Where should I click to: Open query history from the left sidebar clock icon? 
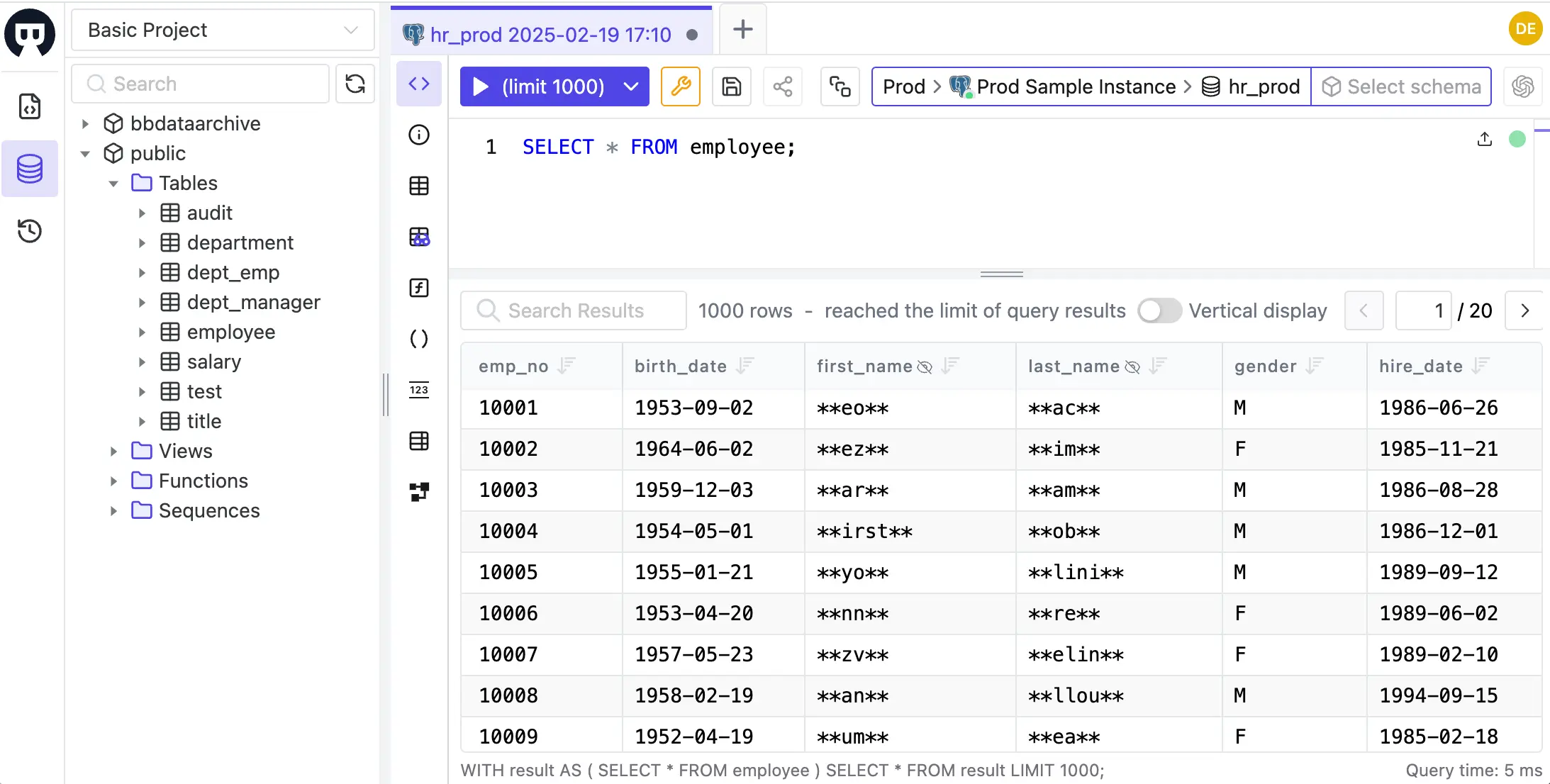click(30, 230)
